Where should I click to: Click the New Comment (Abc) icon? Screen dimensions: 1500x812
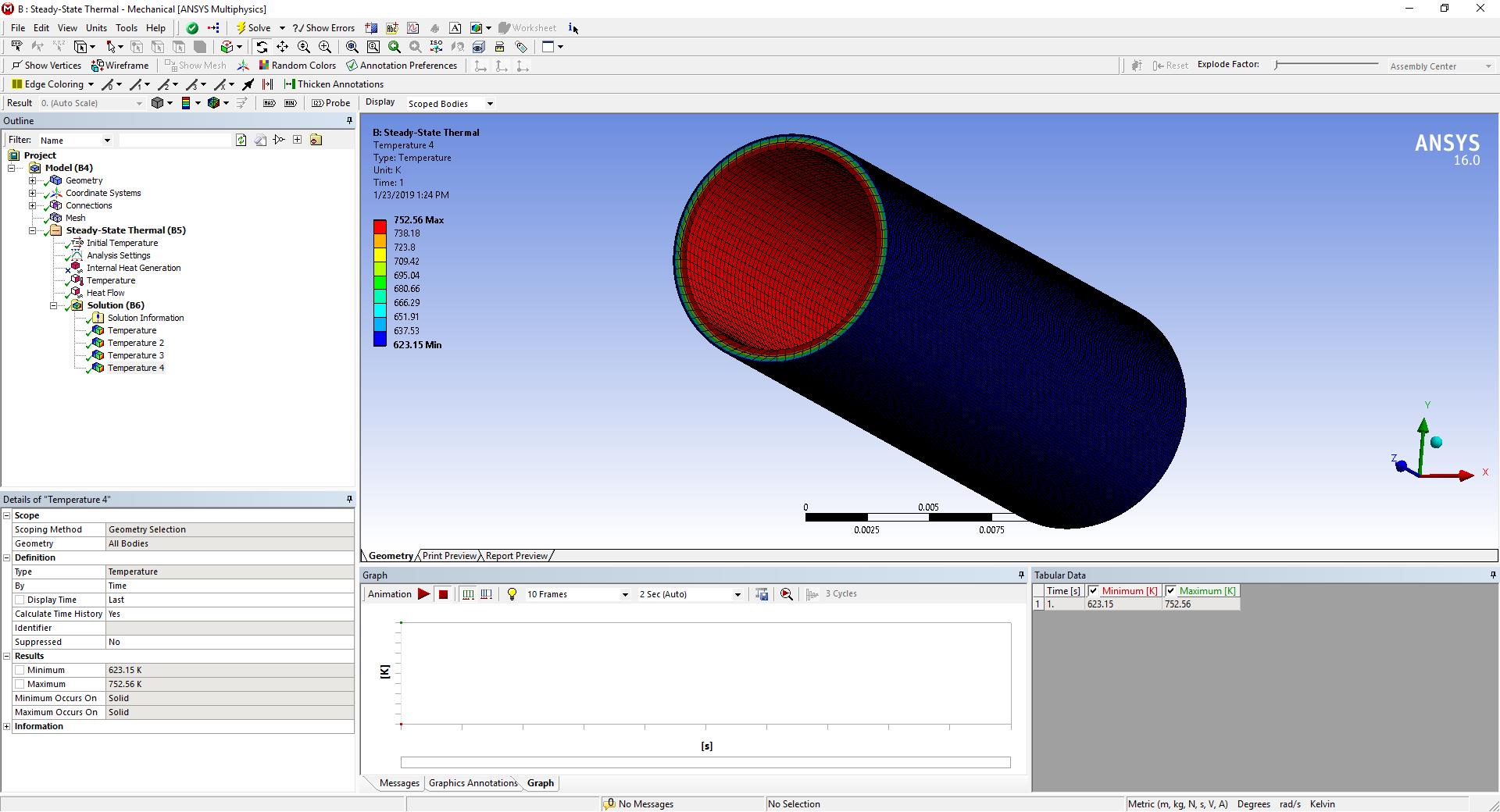392,28
